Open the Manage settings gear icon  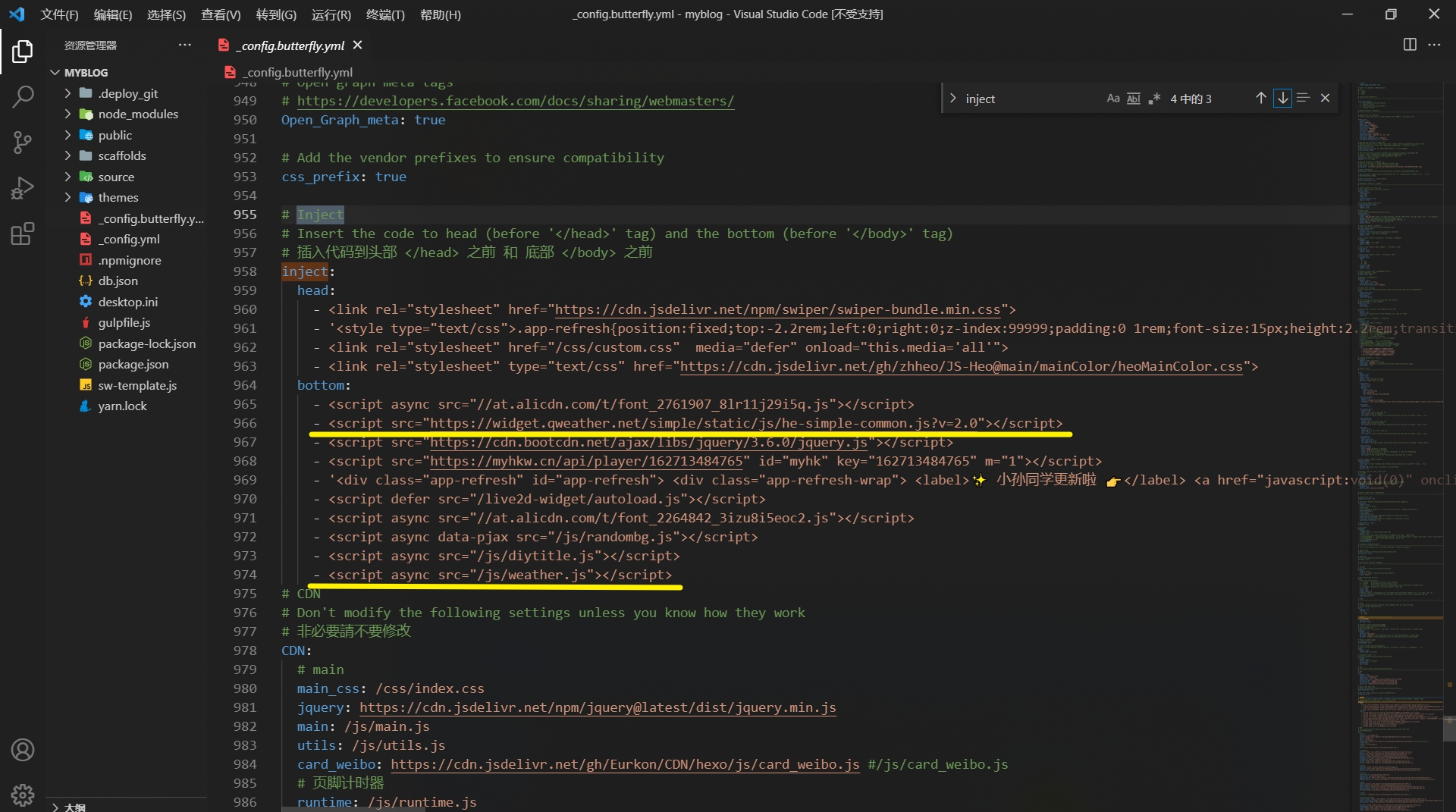(23, 795)
